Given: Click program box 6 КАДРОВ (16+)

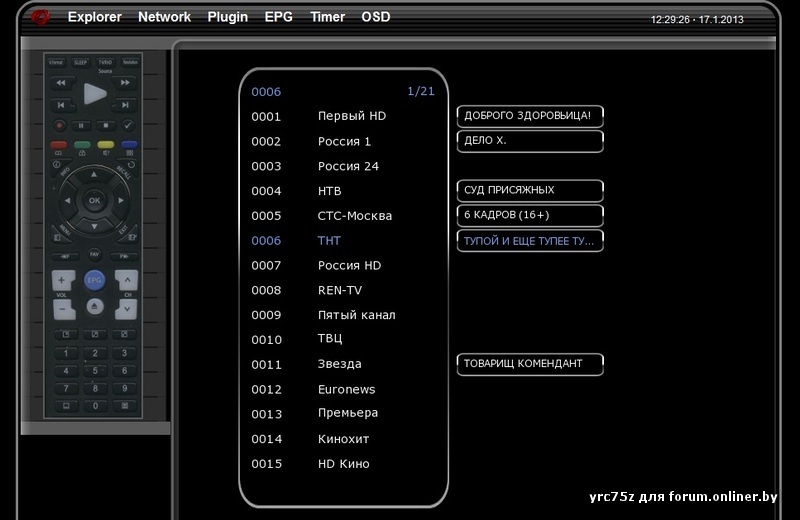Looking at the screenshot, I should pos(530,215).
